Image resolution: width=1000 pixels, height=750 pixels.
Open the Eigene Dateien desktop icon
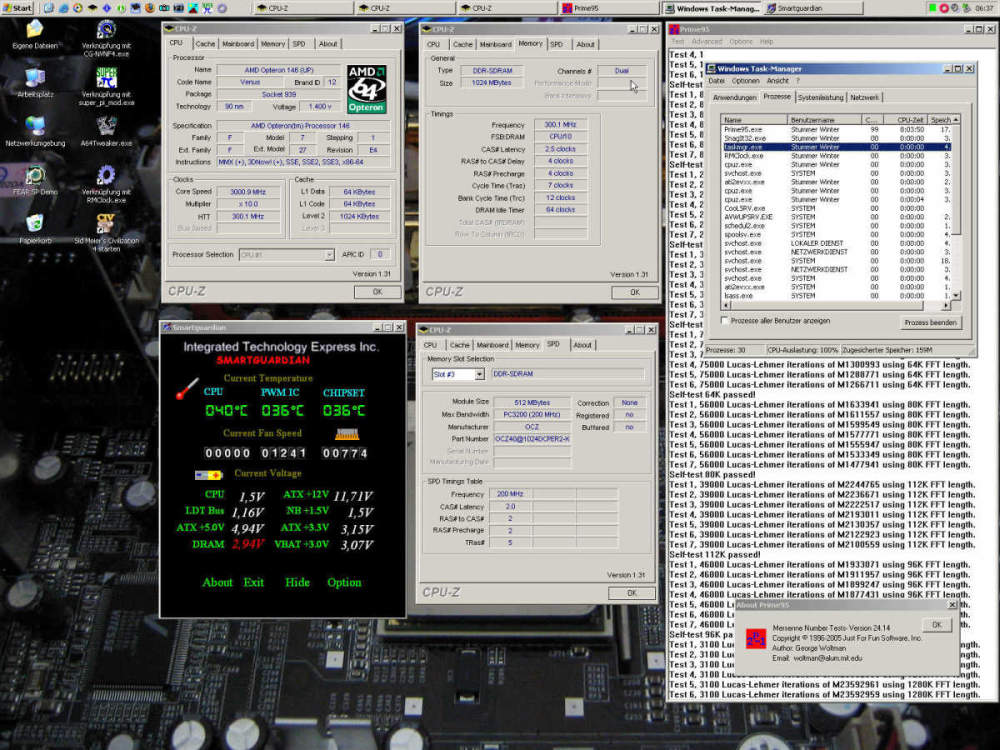35,30
